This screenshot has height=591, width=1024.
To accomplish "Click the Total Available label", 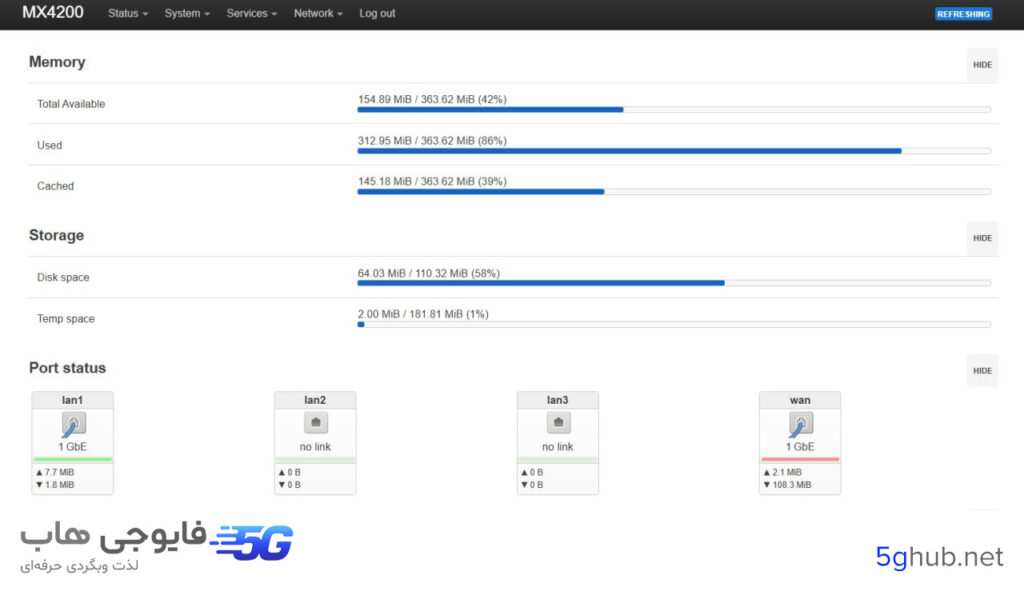I will coord(71,104).
